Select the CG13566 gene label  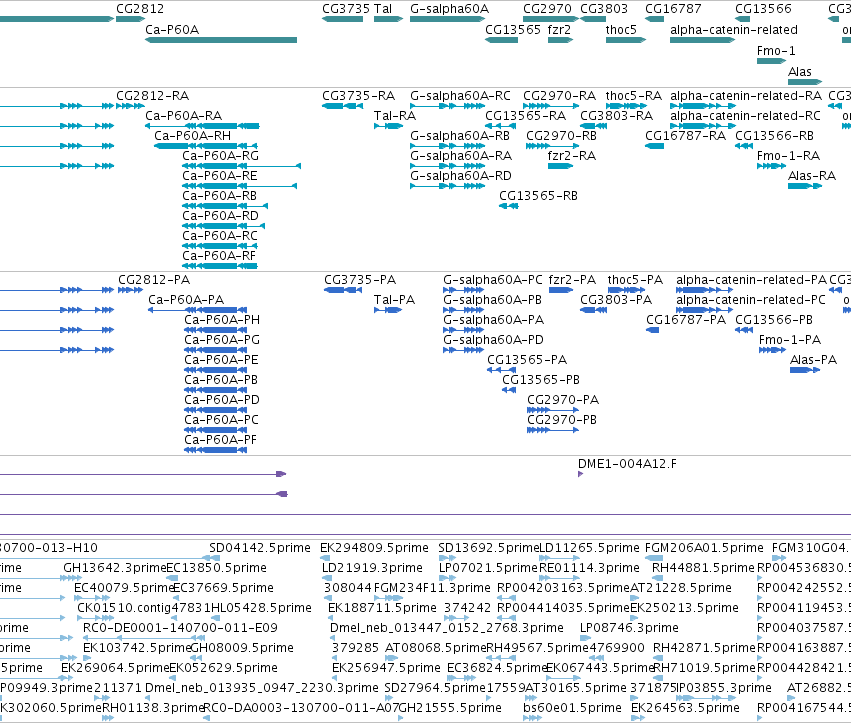tap(763, 9)
